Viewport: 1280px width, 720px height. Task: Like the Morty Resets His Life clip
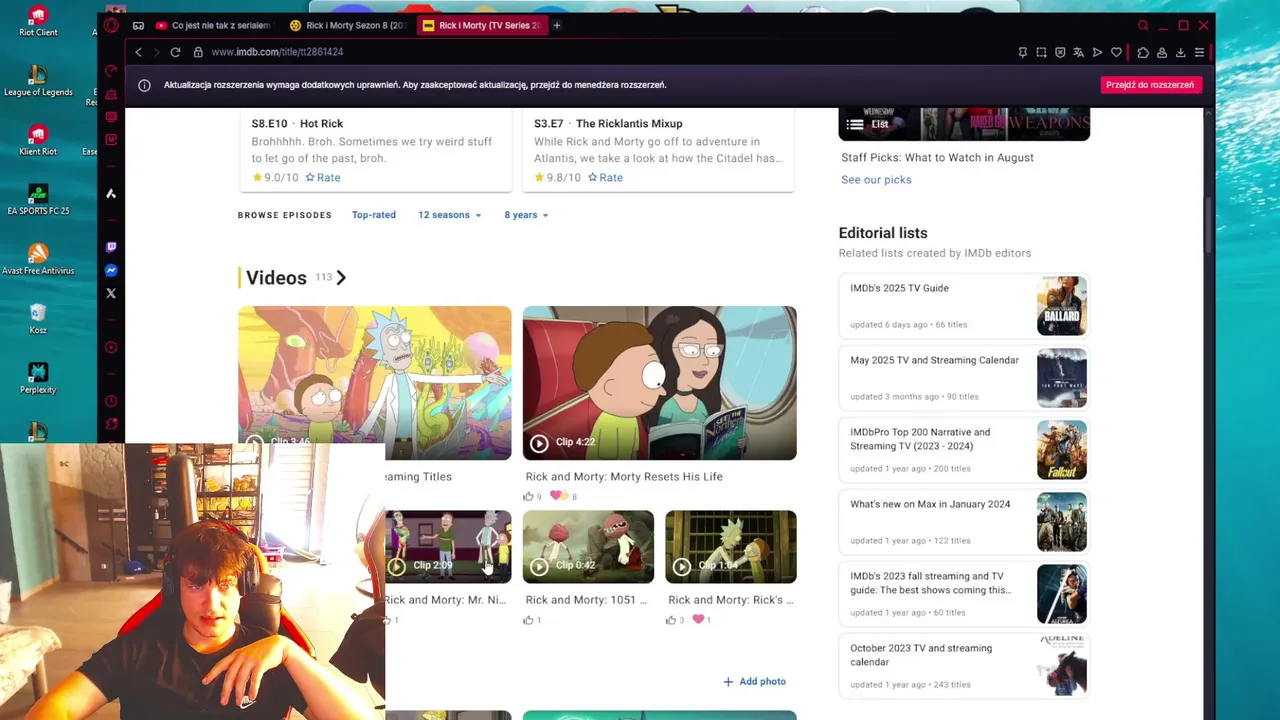[x=529, y=496]
